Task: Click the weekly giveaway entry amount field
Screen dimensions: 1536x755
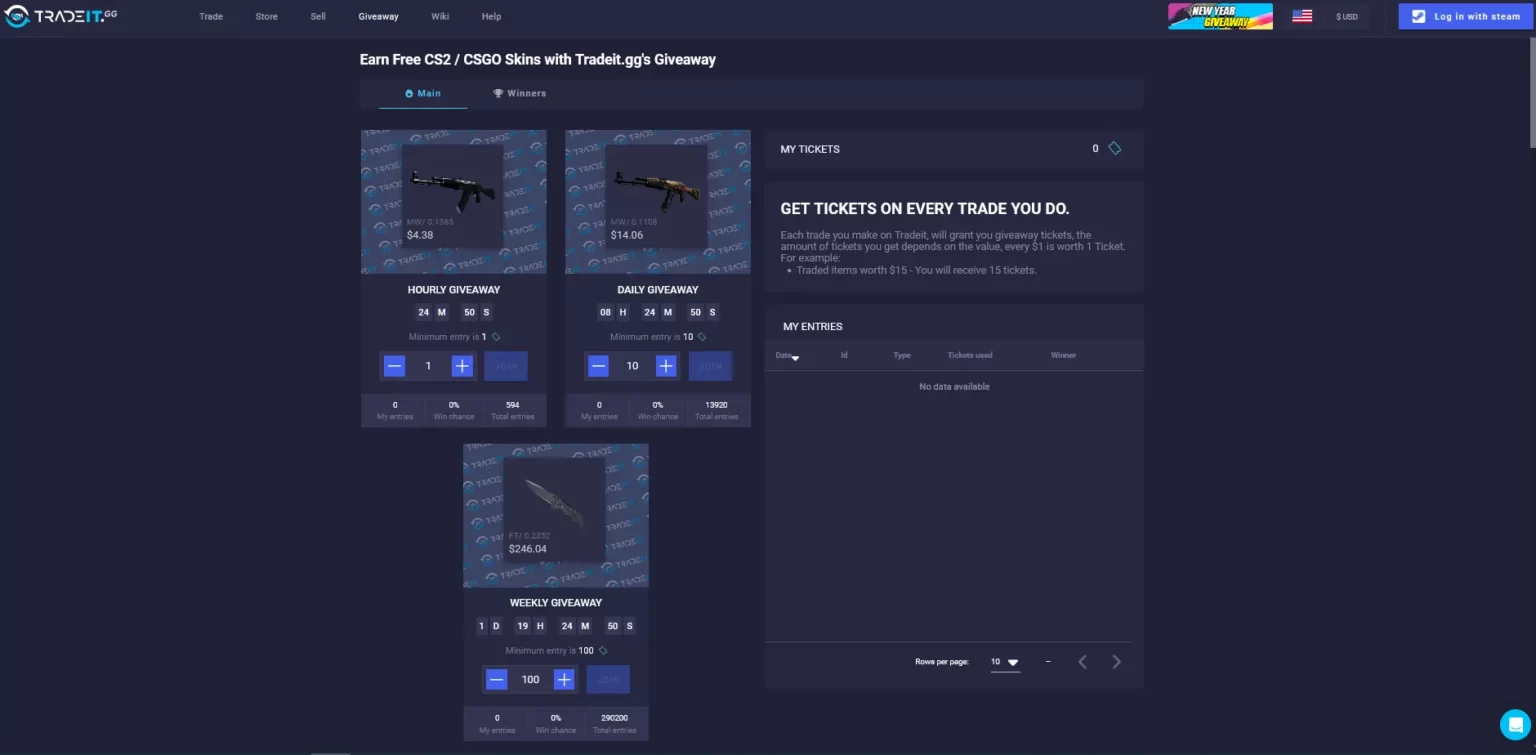Action: point(530,680)
